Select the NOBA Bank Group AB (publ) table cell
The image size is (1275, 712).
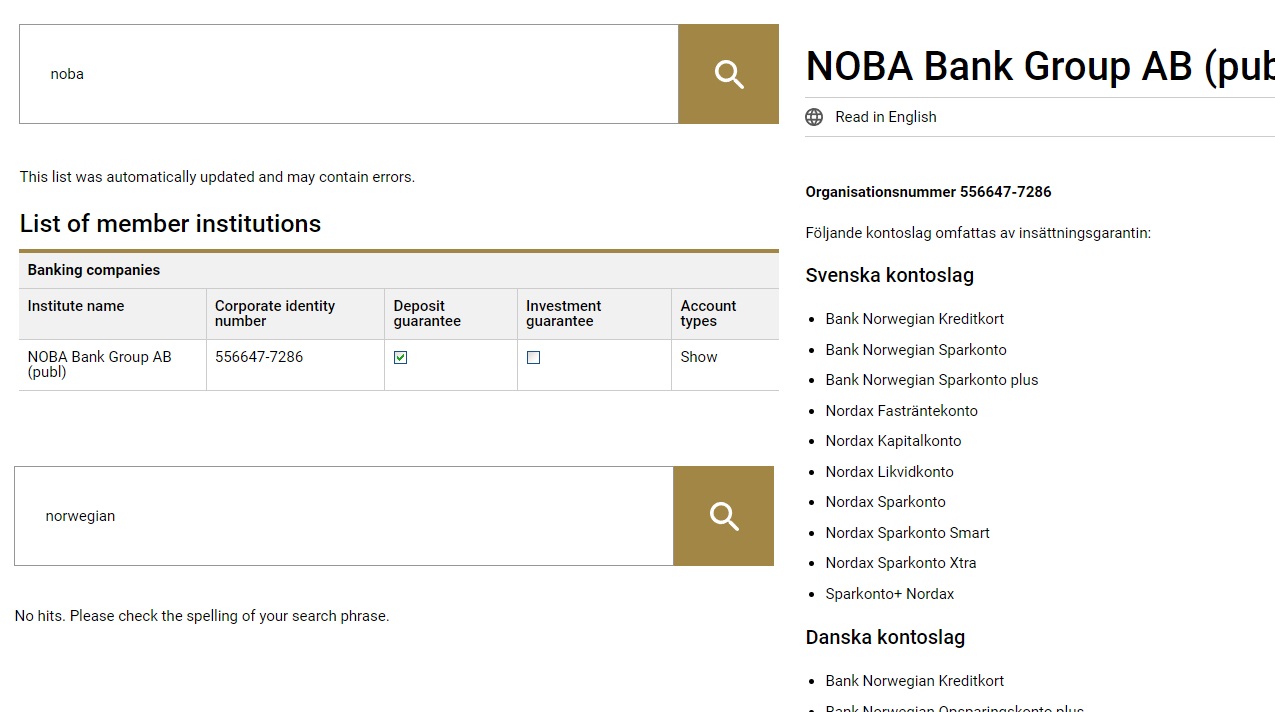click(x=99, y=364)
